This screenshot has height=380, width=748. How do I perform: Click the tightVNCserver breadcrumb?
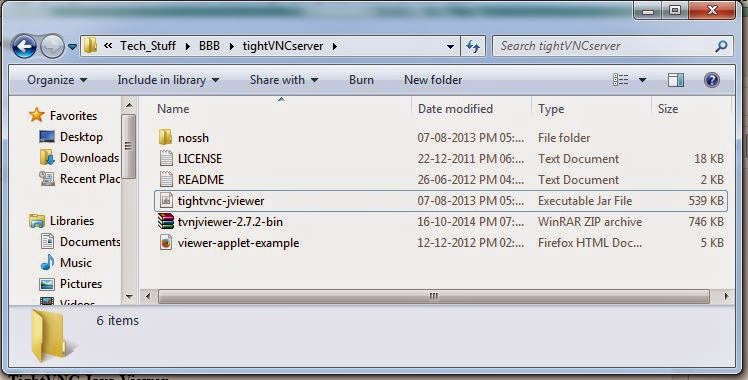282,46
